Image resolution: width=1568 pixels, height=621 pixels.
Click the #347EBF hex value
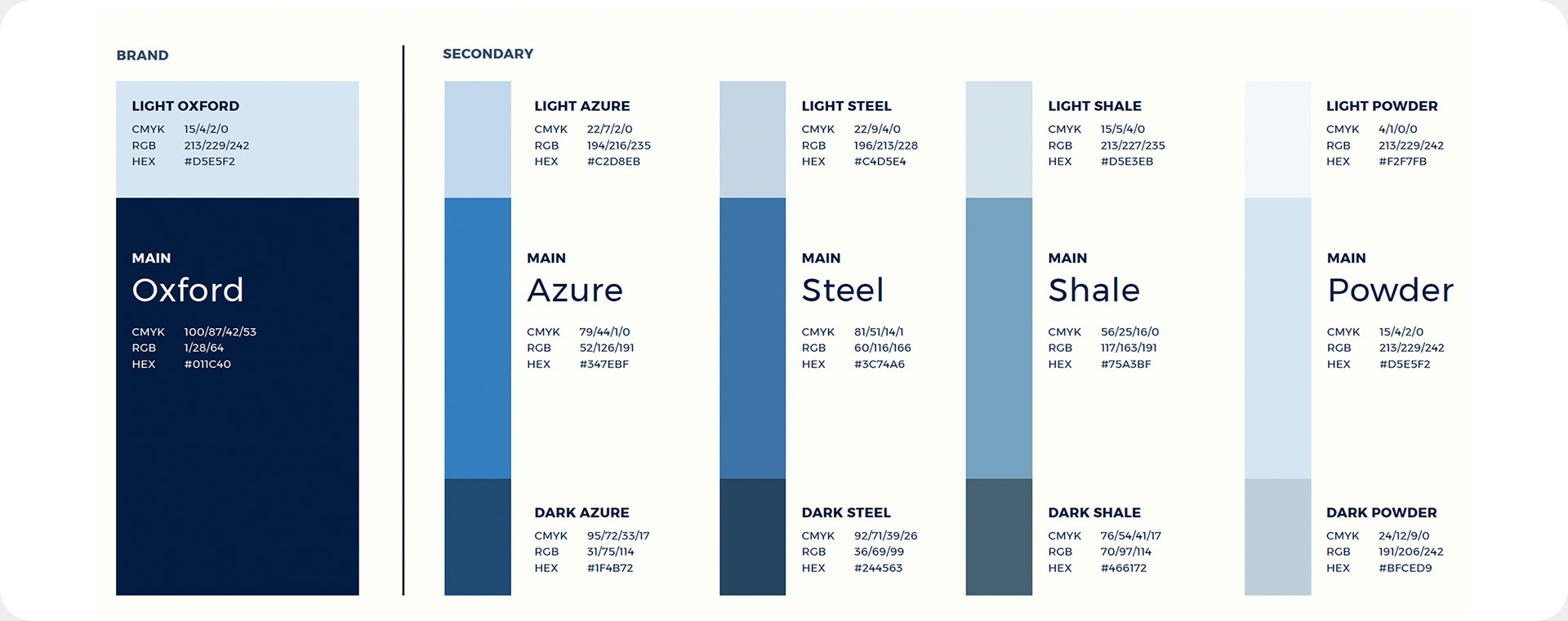(x=604, y=364)
